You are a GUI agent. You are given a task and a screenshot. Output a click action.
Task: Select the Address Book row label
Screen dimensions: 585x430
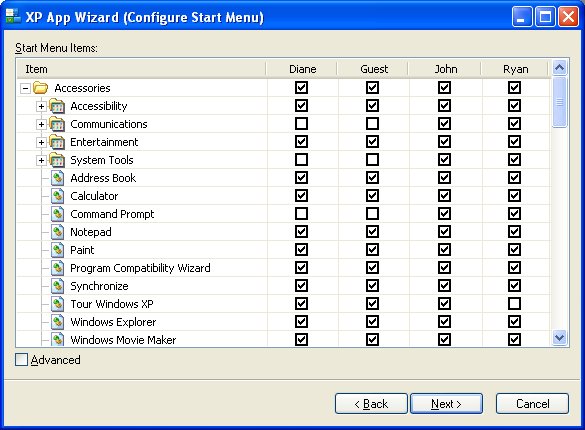[x=103, y=178]
